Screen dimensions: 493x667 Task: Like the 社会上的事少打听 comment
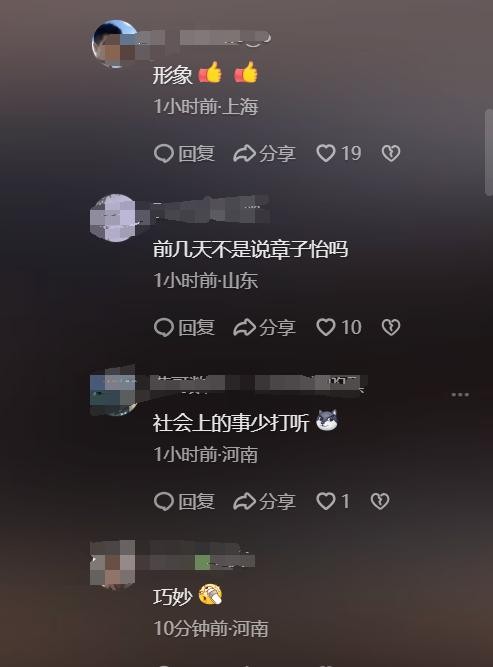pos(333,501)
